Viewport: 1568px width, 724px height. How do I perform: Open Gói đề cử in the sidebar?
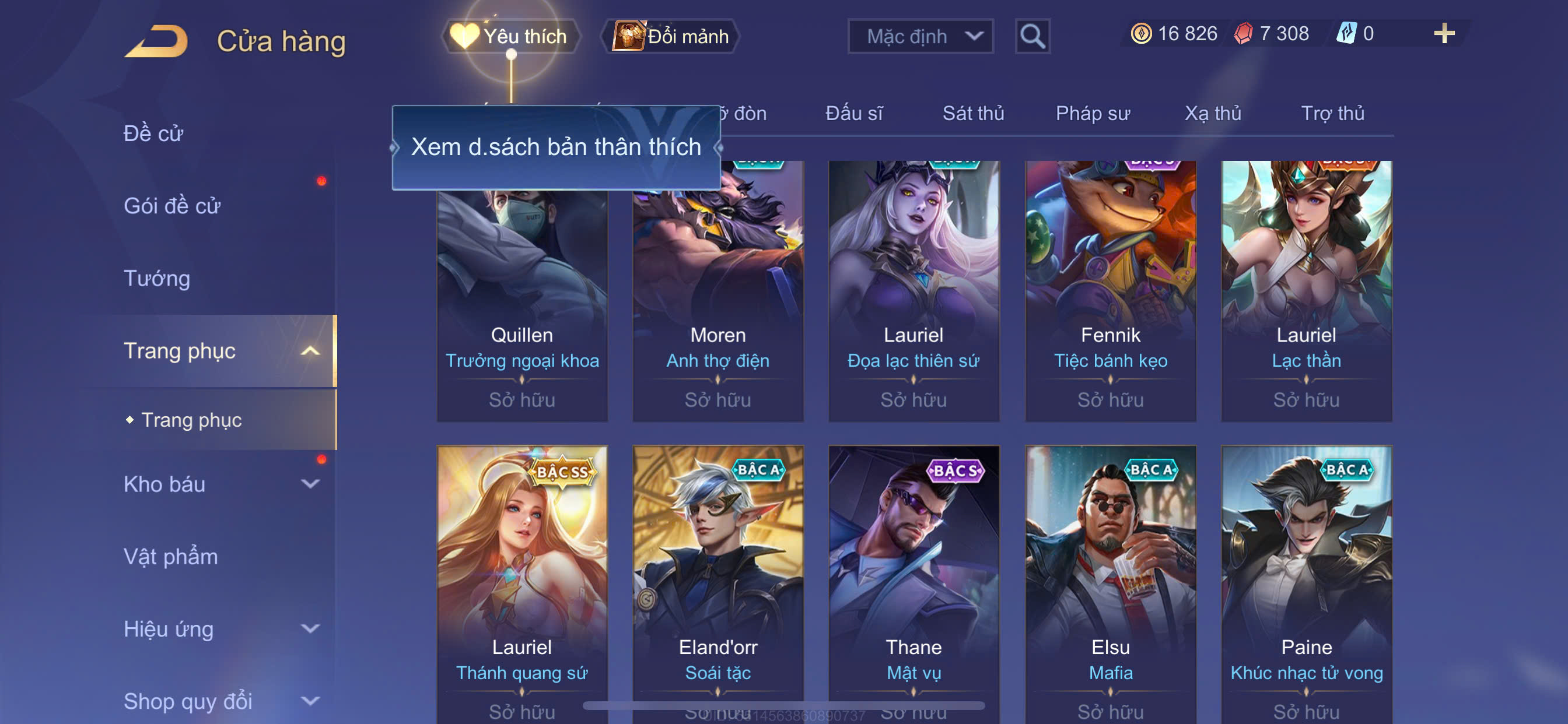pos(171,206)
